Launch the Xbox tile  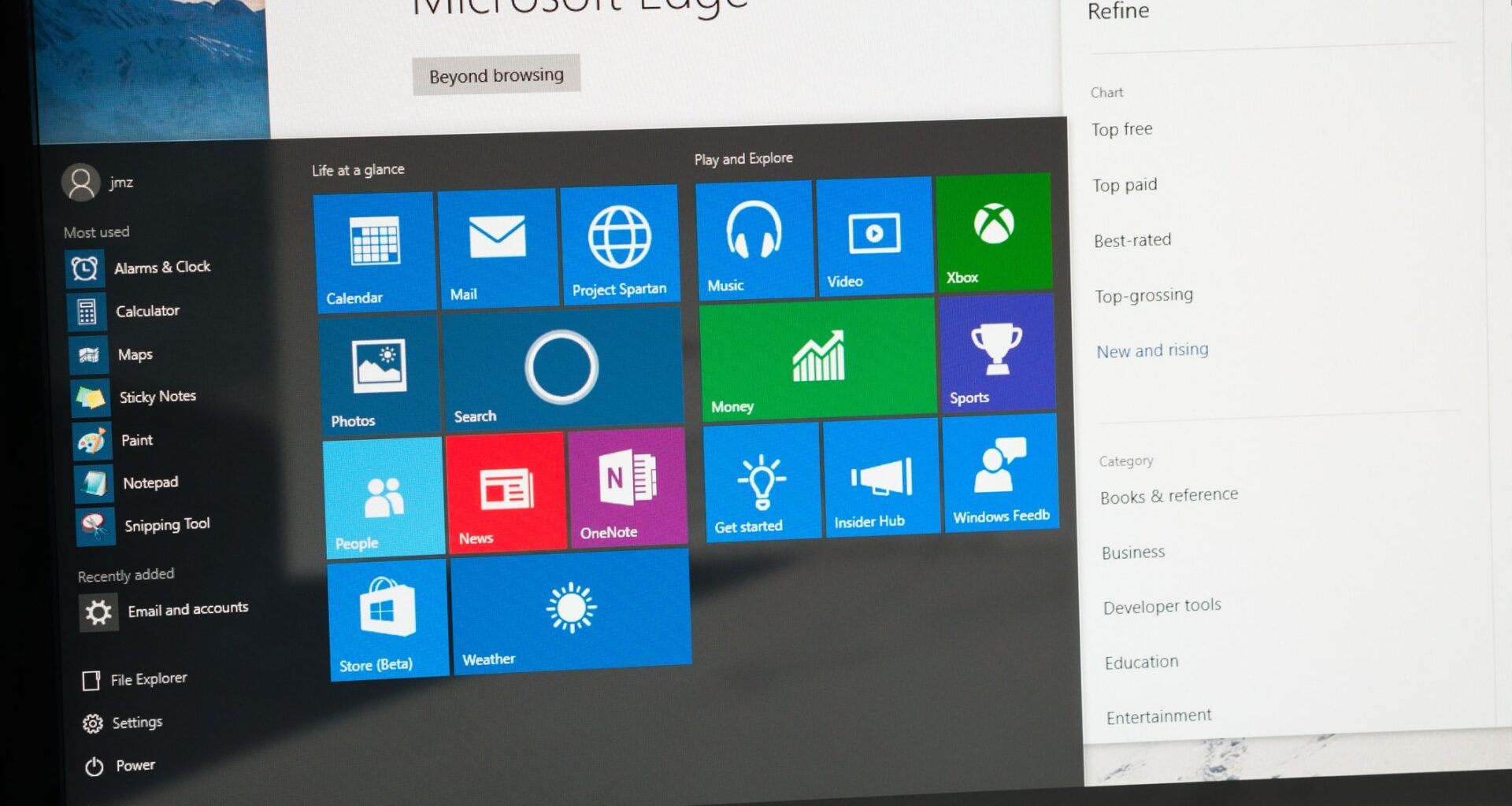pyautogui.click(x=994, y=232)
